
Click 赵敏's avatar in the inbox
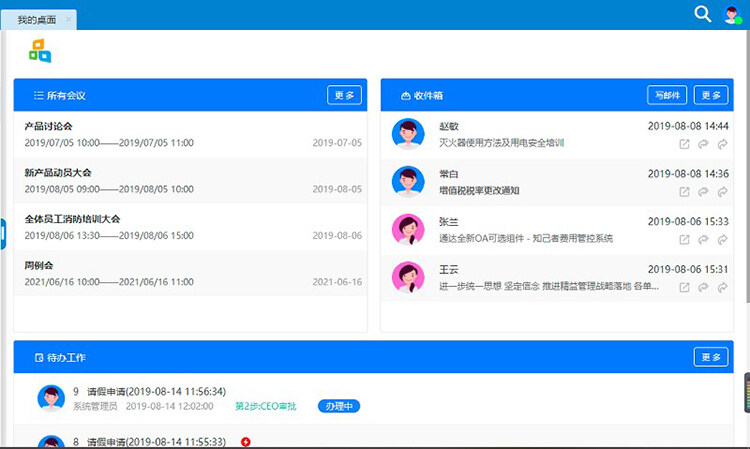pyautogui.click(x=407, y=134)
